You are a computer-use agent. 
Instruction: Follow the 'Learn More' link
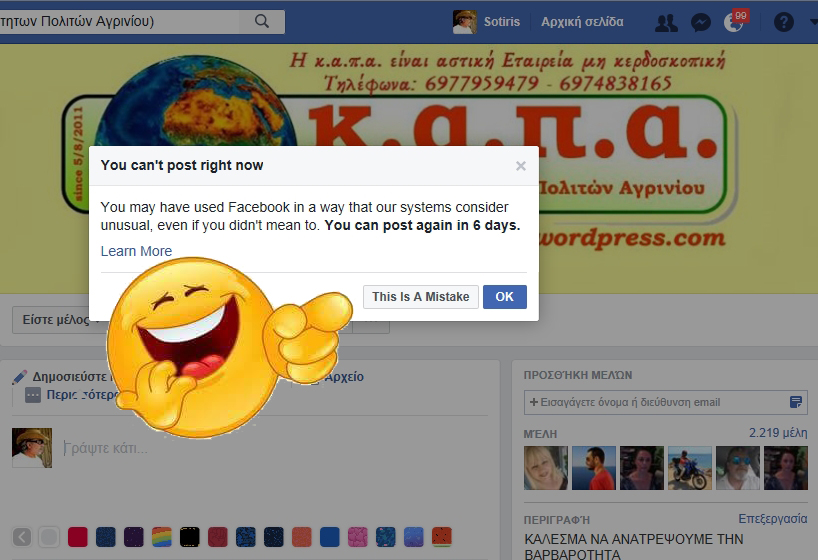136,251
